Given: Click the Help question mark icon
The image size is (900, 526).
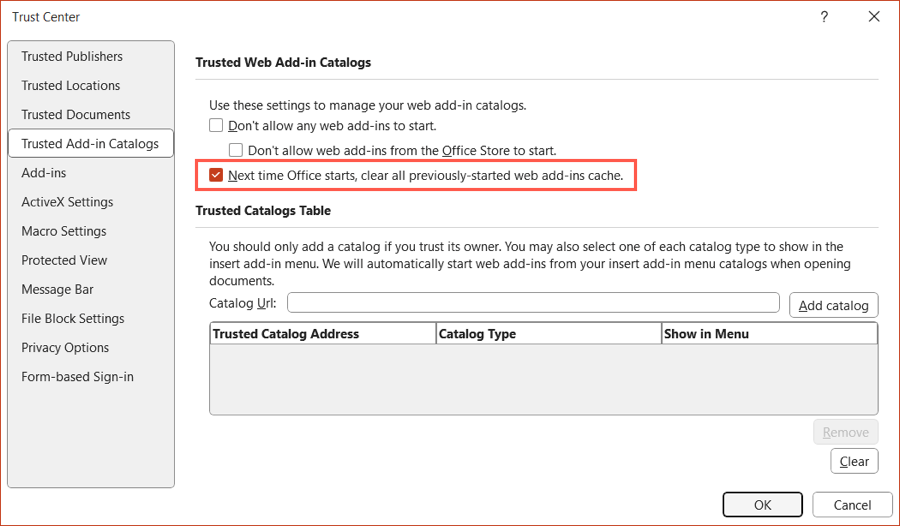Looking at the screenshot, I should click(x=824, y=17).
